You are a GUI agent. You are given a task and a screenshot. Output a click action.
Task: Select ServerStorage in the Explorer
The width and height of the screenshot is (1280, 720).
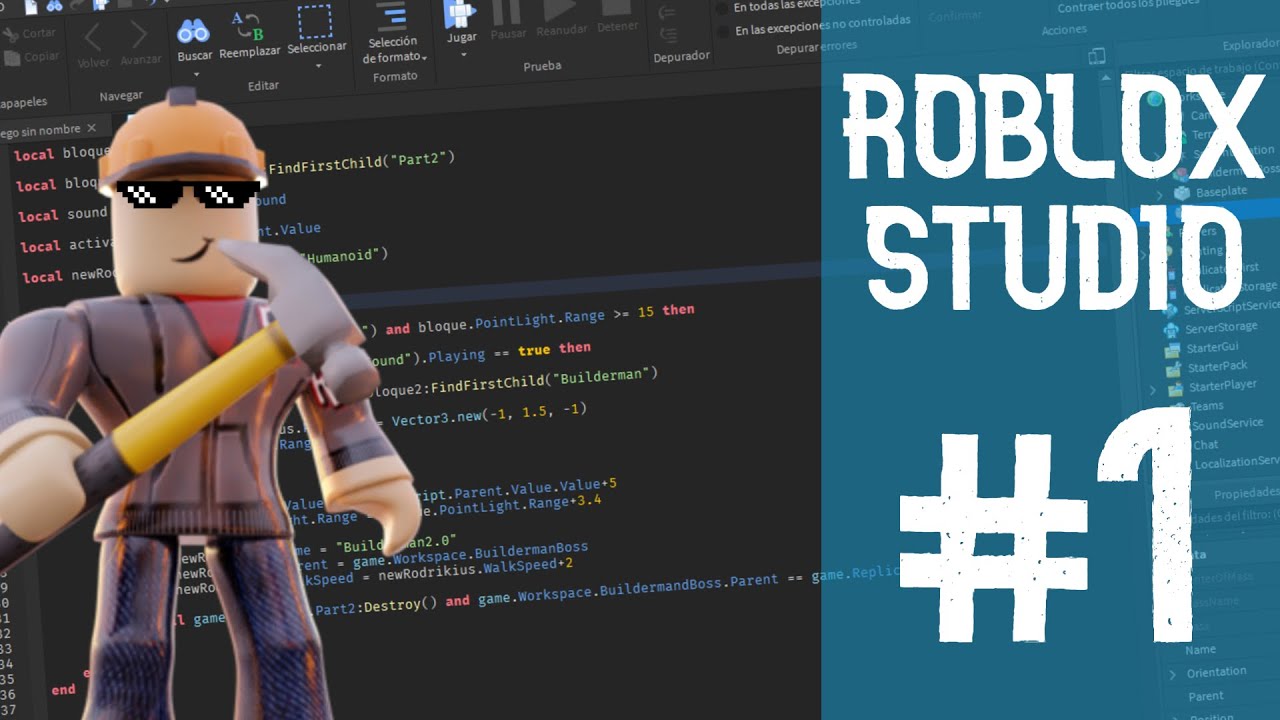tap(1221, 327)
